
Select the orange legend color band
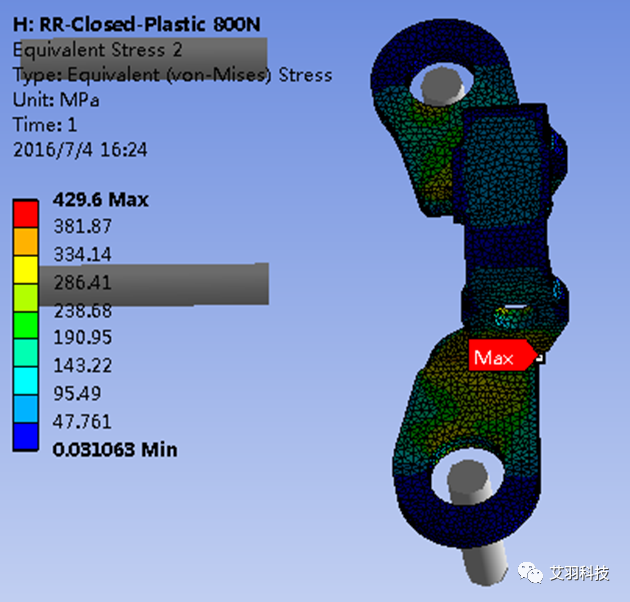click(26, 242)
